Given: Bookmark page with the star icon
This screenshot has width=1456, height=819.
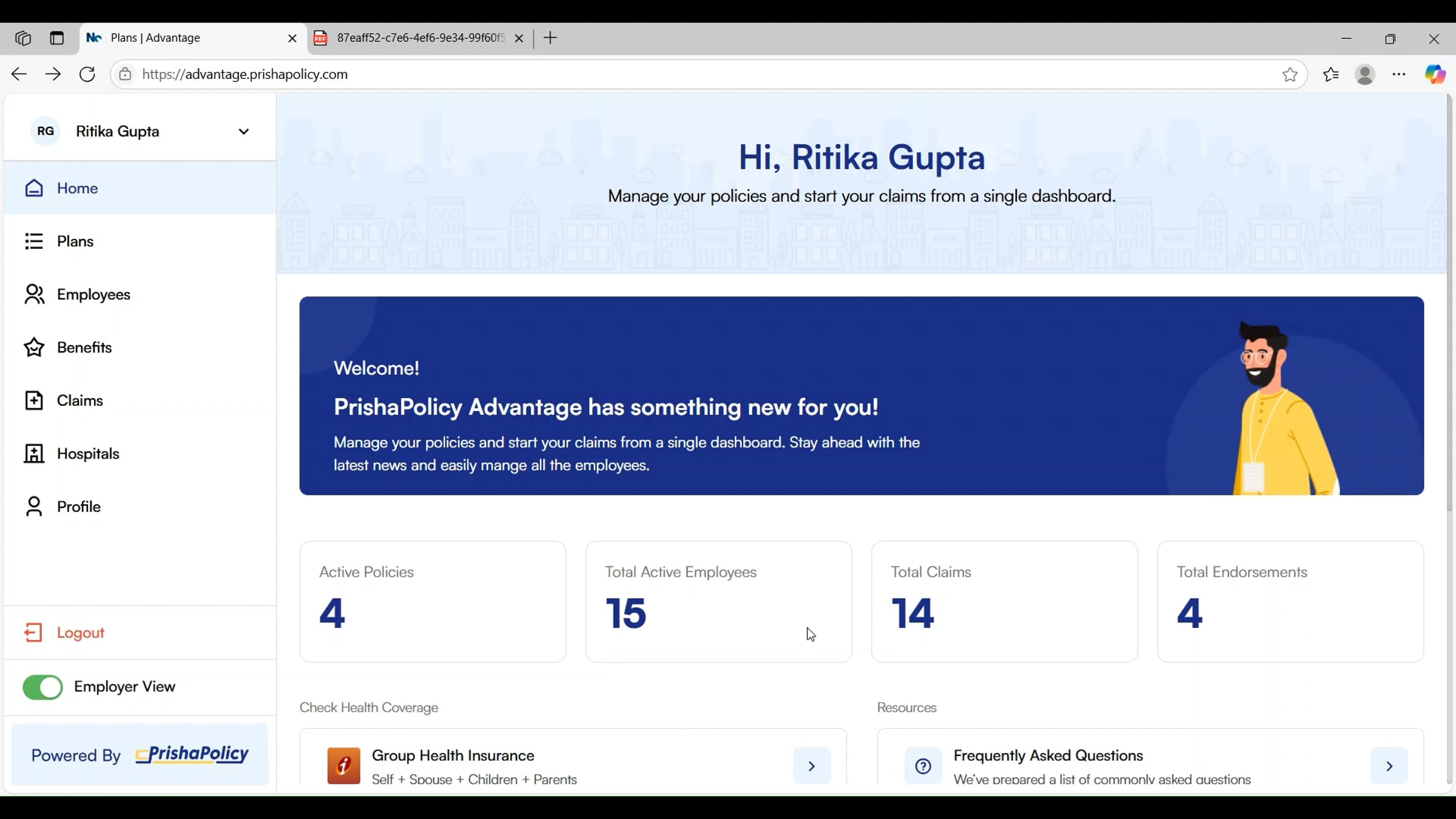Looking at the screenshot, I should [1290, 74].
